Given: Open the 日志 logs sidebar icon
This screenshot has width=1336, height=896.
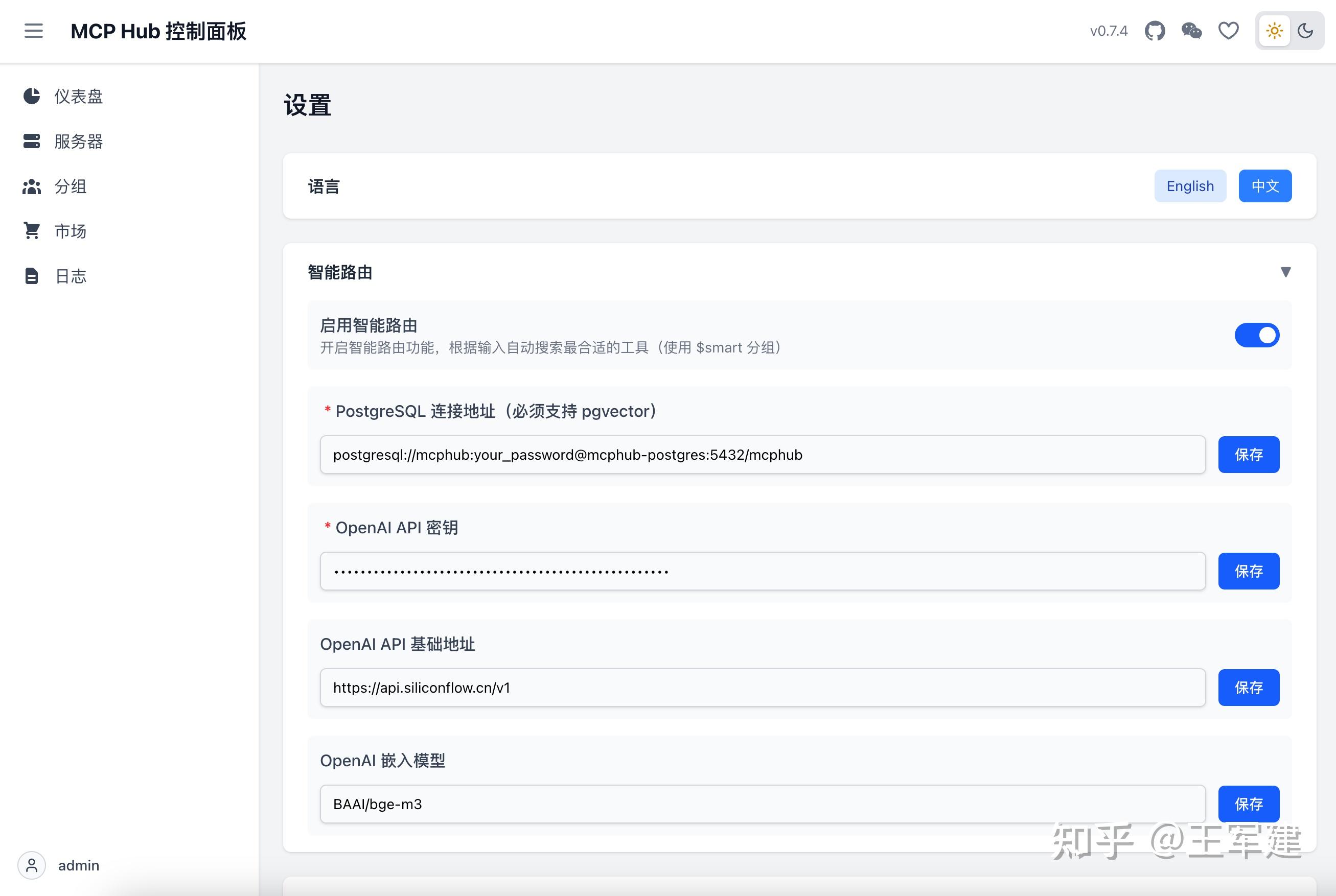Looking at the screenshot, I should pyautogui.click(x=32, y=275).
